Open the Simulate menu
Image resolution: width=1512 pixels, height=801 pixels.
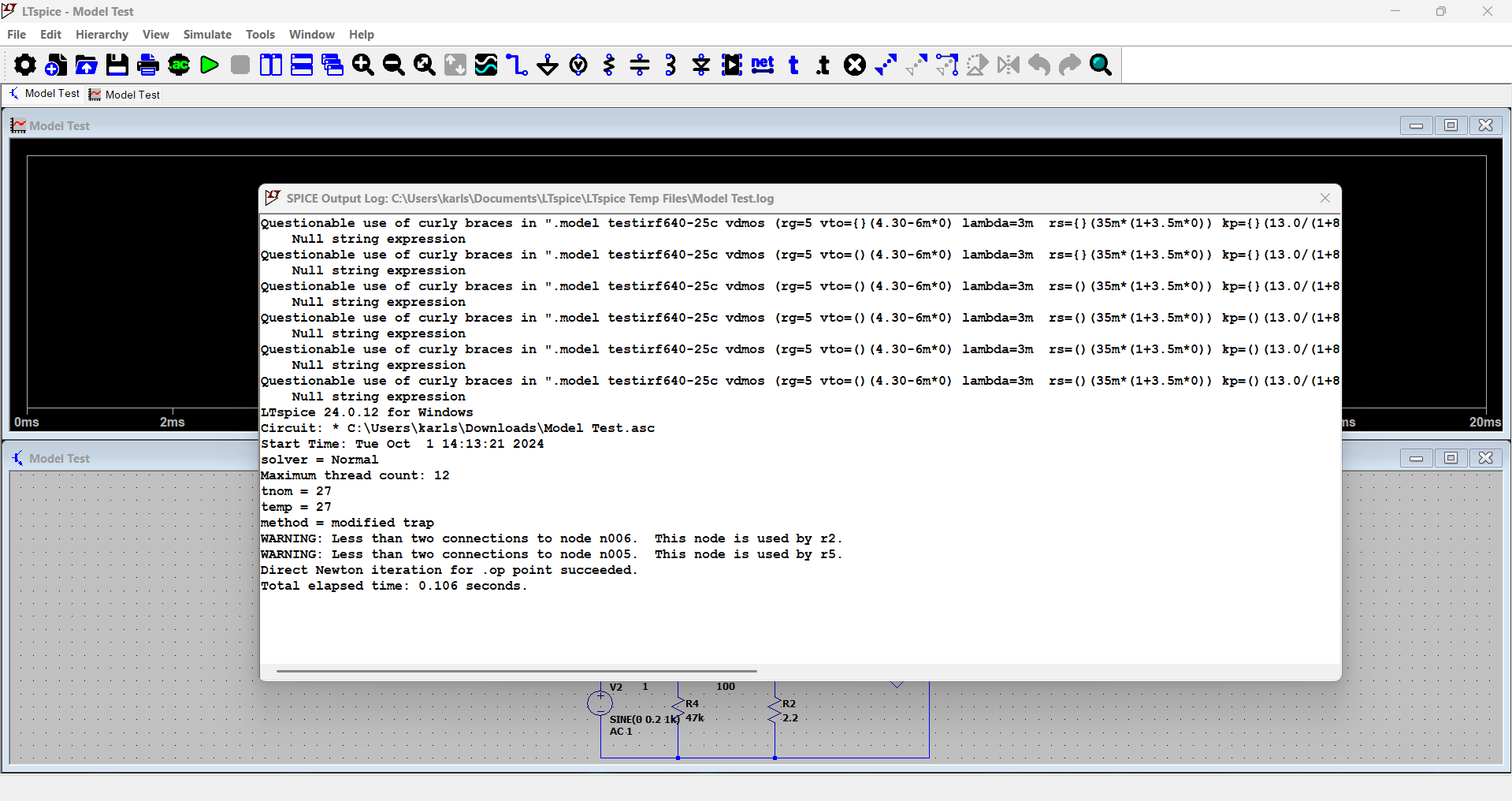[x=207, y=35]
